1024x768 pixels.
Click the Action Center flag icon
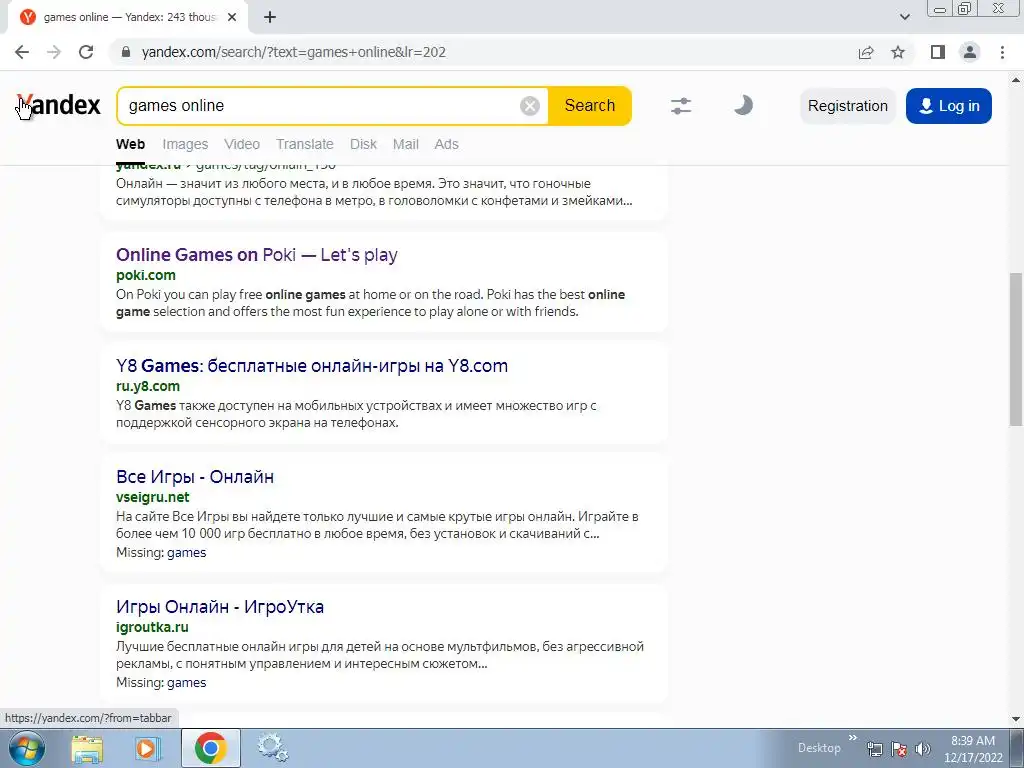pyautogui.click(x=899, y=749)
